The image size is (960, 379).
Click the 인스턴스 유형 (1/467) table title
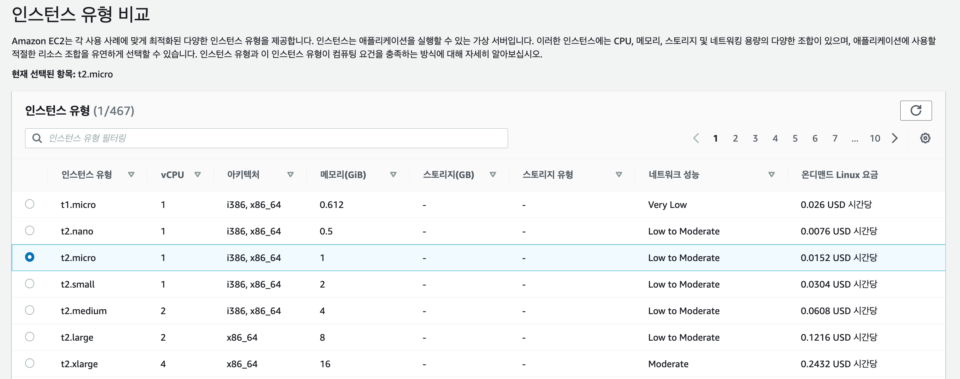[80, 111]
